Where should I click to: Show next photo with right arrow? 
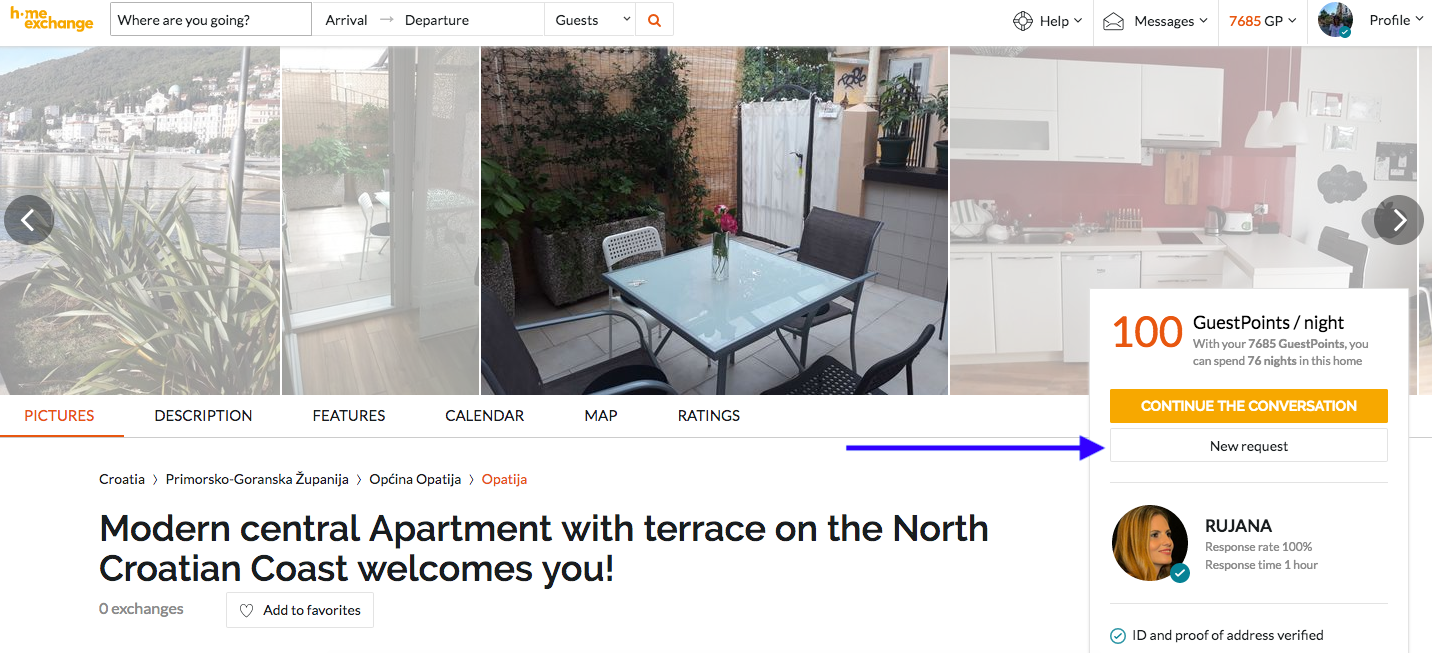coord(1399,220)
